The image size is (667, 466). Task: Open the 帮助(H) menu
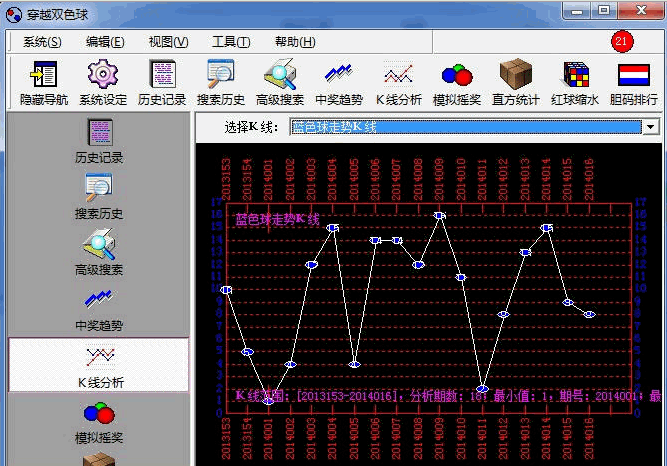tap(295, 42)
